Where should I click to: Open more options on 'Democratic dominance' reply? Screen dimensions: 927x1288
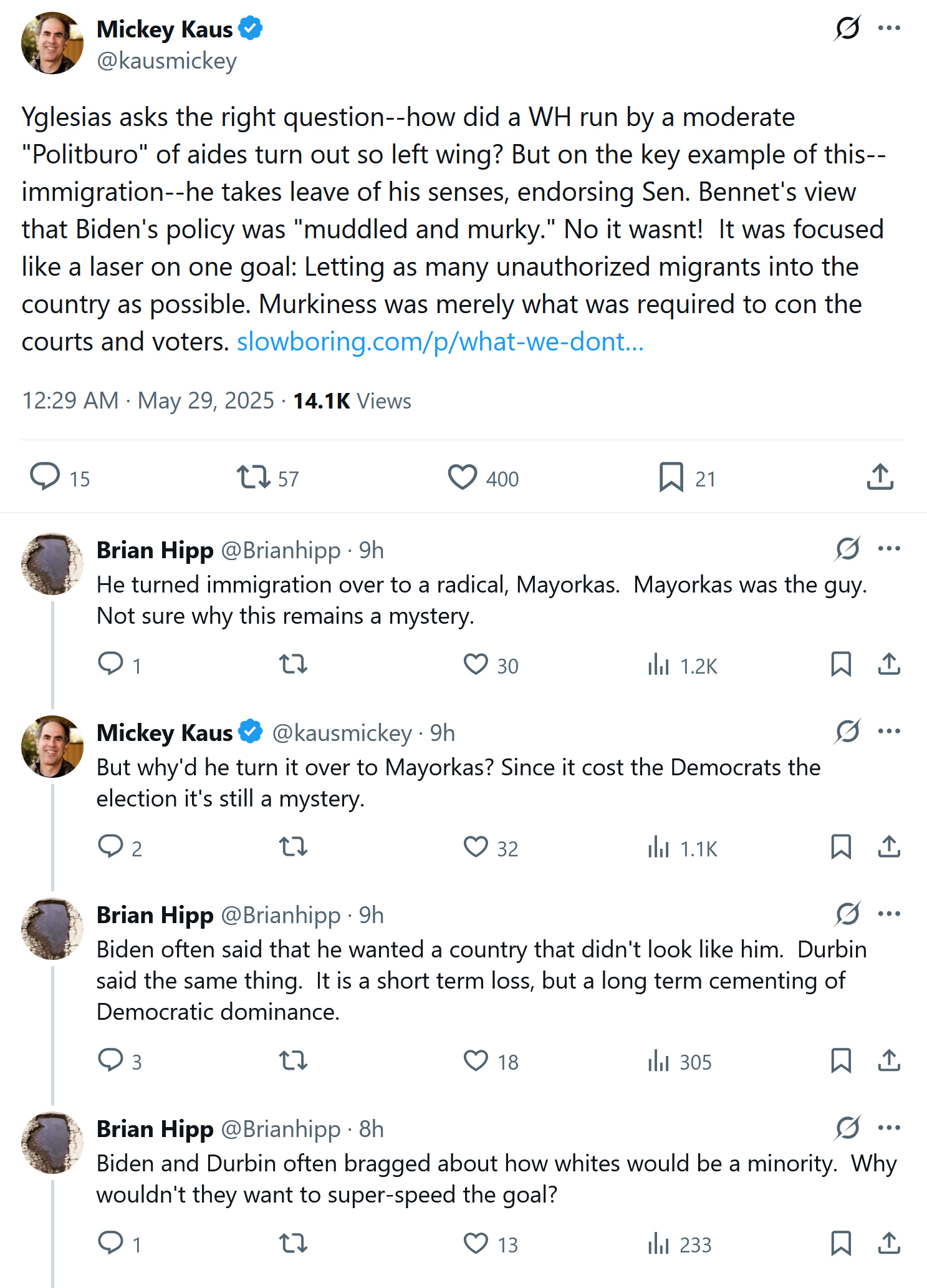point(889,914)
